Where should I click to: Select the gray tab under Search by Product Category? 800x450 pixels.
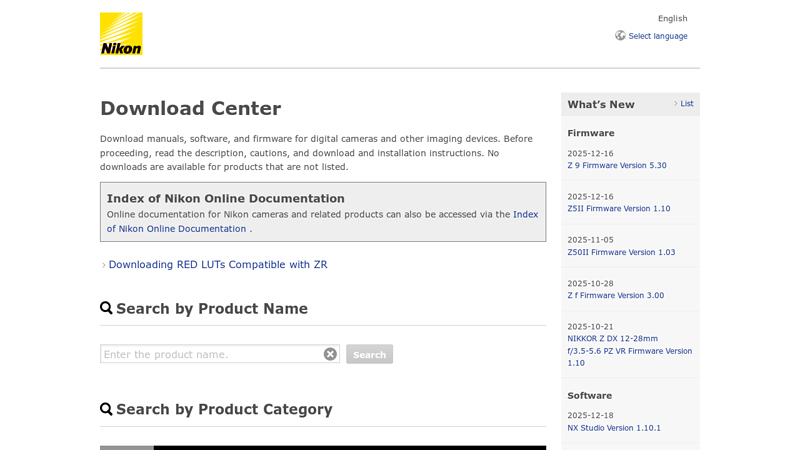(126, 447)
